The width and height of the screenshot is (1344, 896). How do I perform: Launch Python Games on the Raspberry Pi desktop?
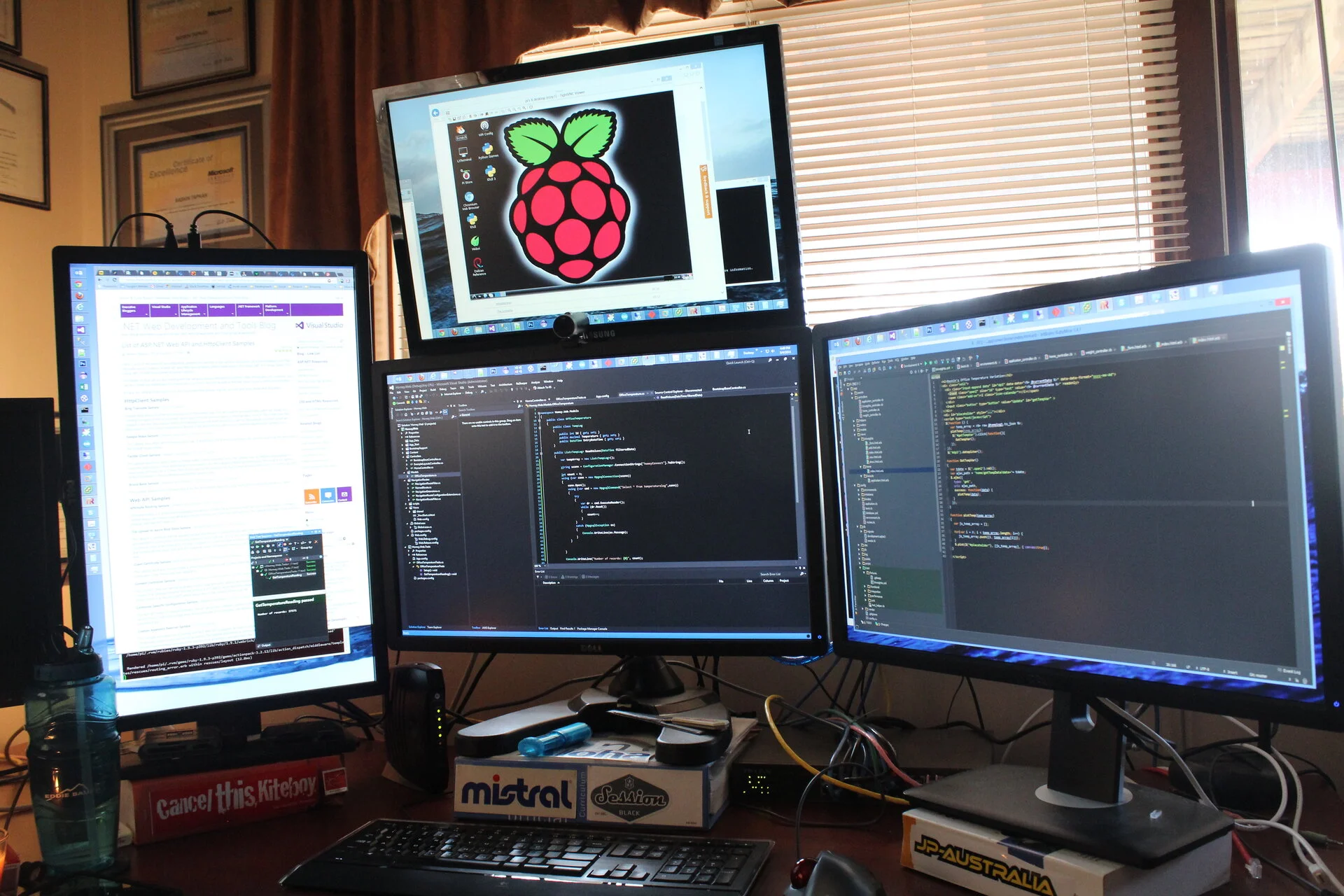(488, 150)
